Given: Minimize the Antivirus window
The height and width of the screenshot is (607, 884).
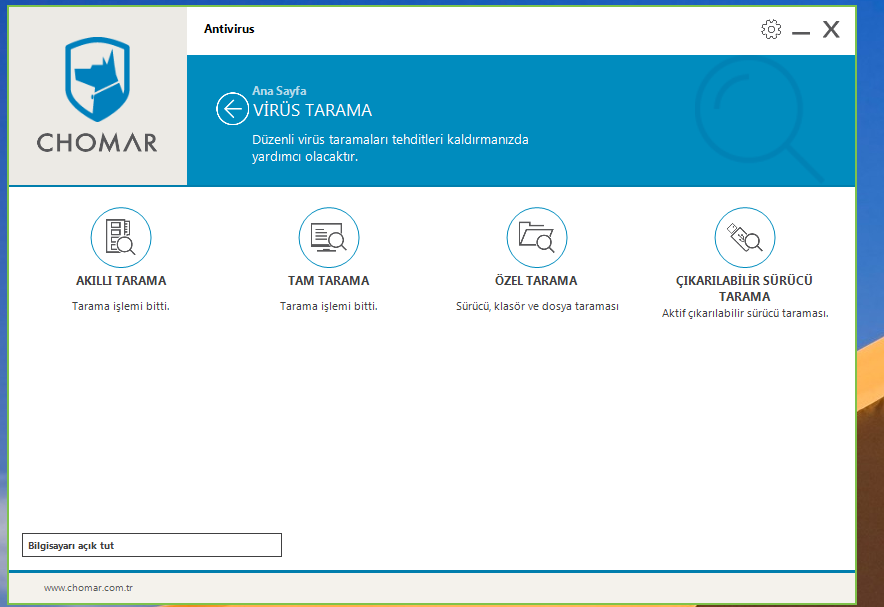Looking at the screenshot, I should 801,33.
